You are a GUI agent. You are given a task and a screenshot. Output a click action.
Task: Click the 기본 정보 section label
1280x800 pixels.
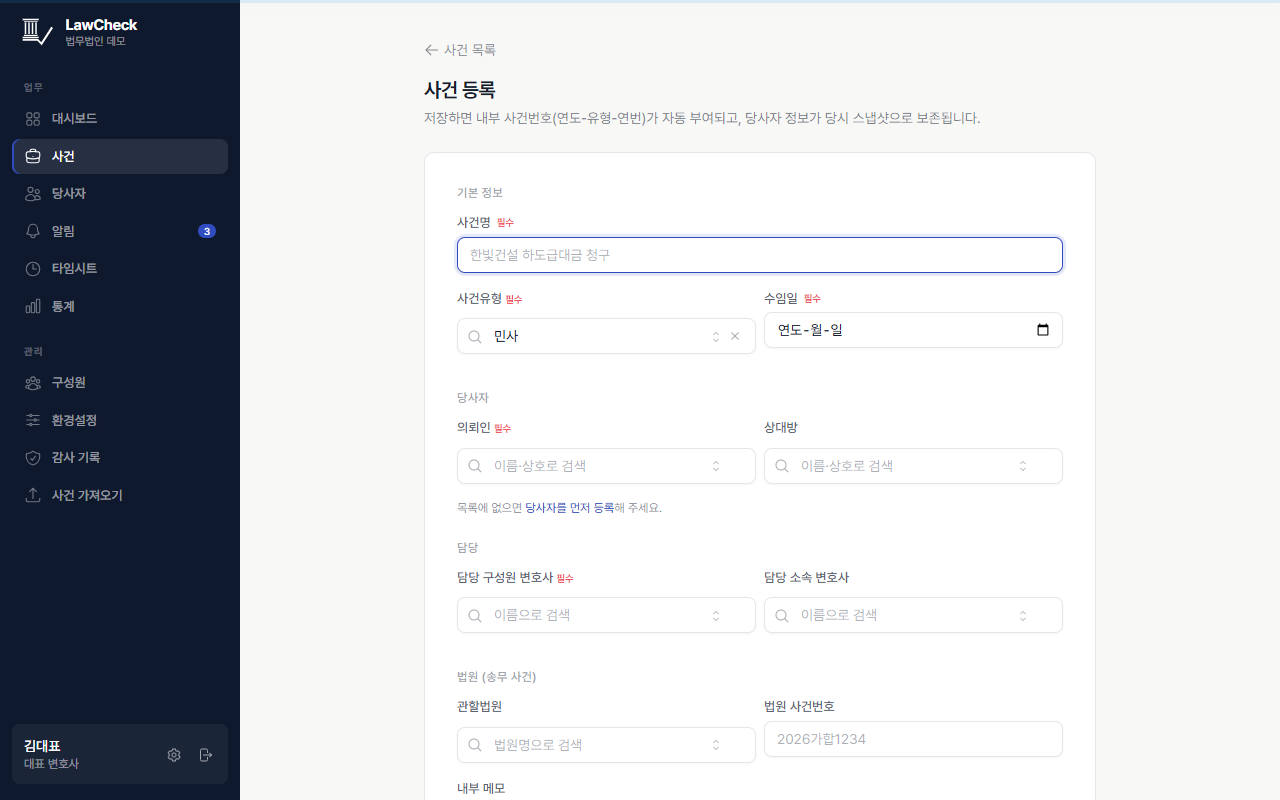(480, 192)
